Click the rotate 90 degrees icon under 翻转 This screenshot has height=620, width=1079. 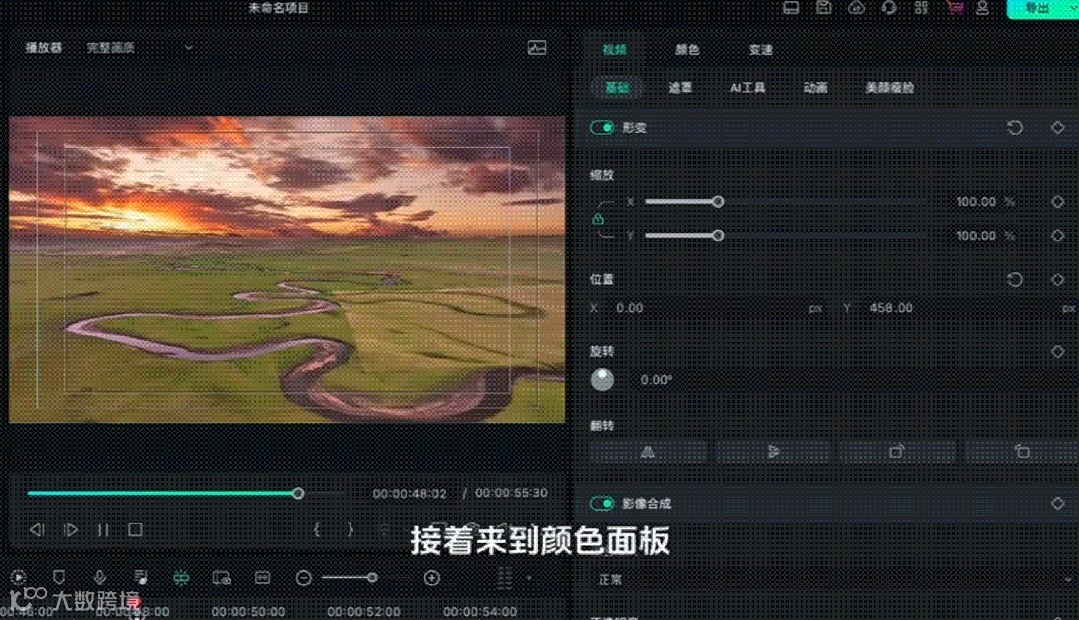click(897, 452)
